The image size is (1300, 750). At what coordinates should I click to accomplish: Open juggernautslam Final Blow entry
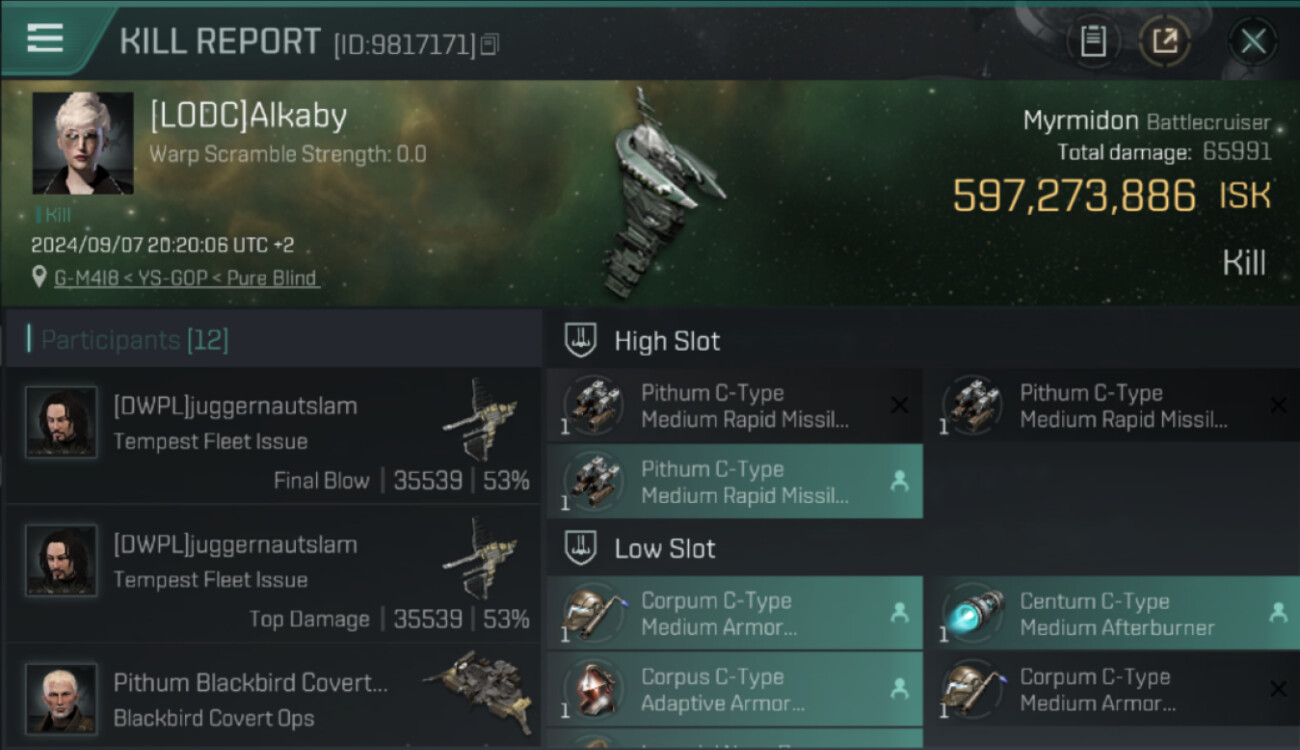click(273, 435)
